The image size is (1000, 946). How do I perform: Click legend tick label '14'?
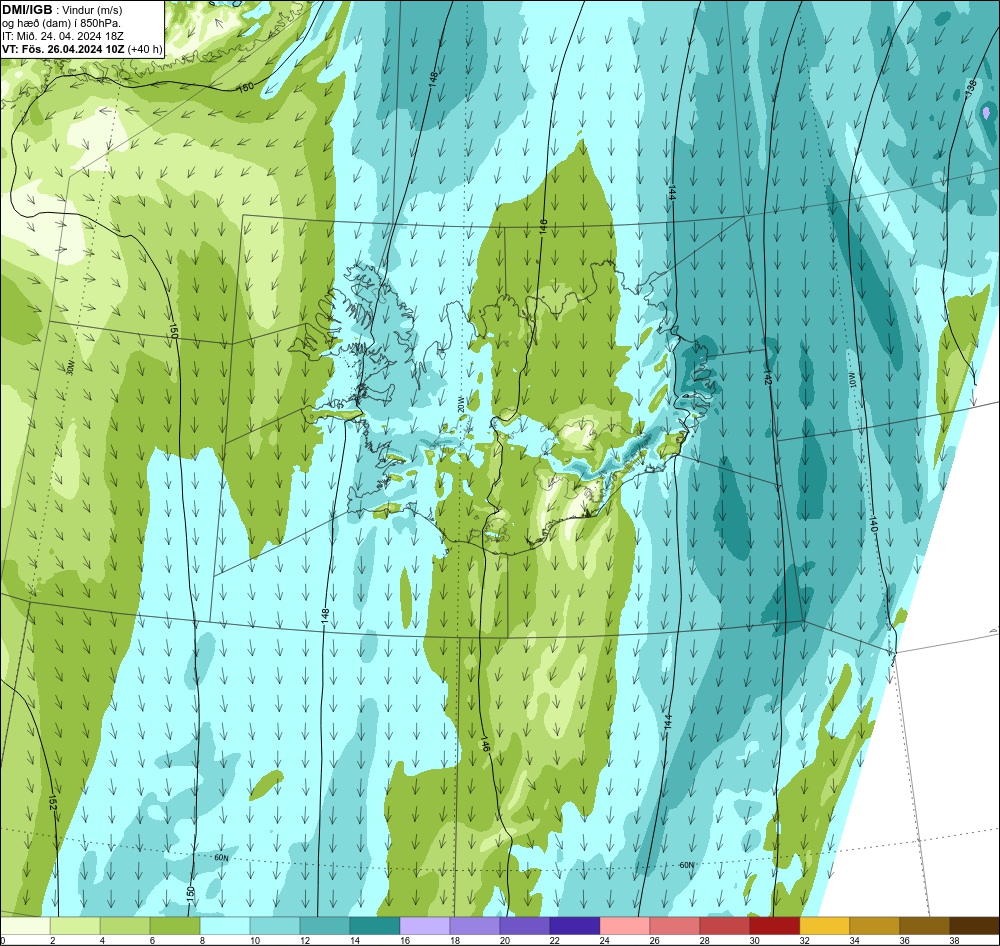coord(355,940)
